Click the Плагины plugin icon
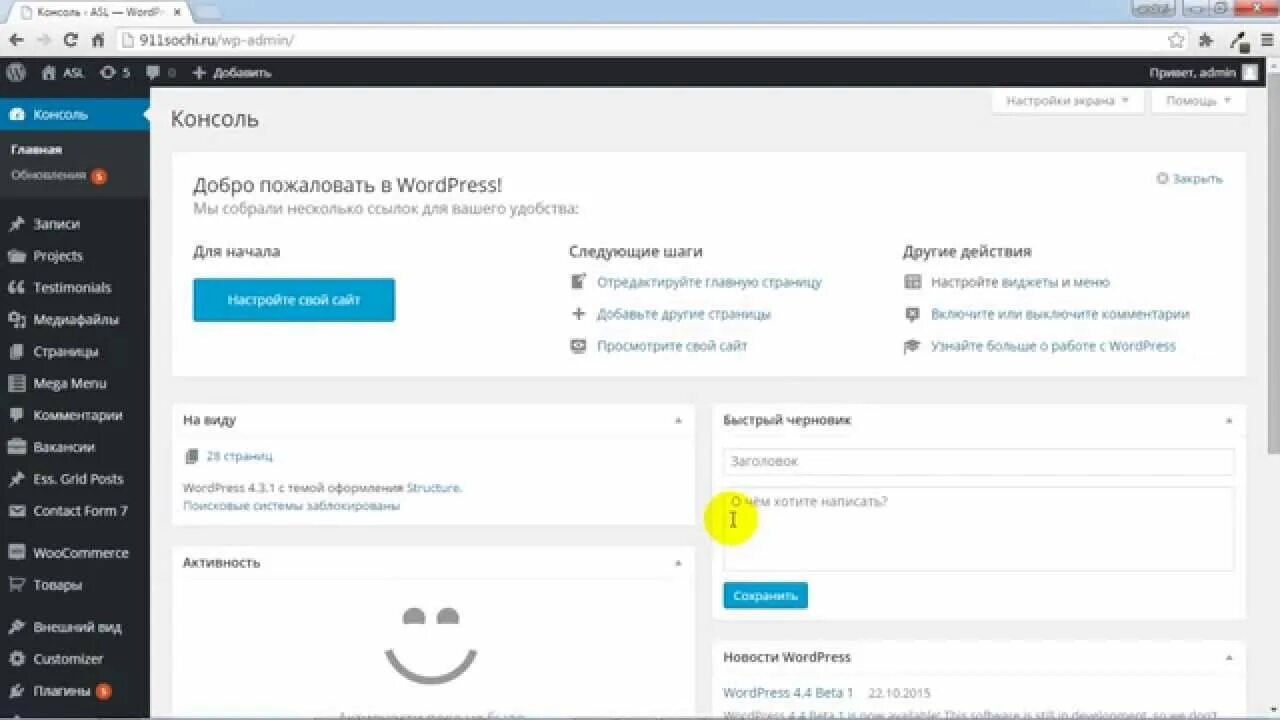The width and height of the screenshot is (1280, 720). click(16, 691)
